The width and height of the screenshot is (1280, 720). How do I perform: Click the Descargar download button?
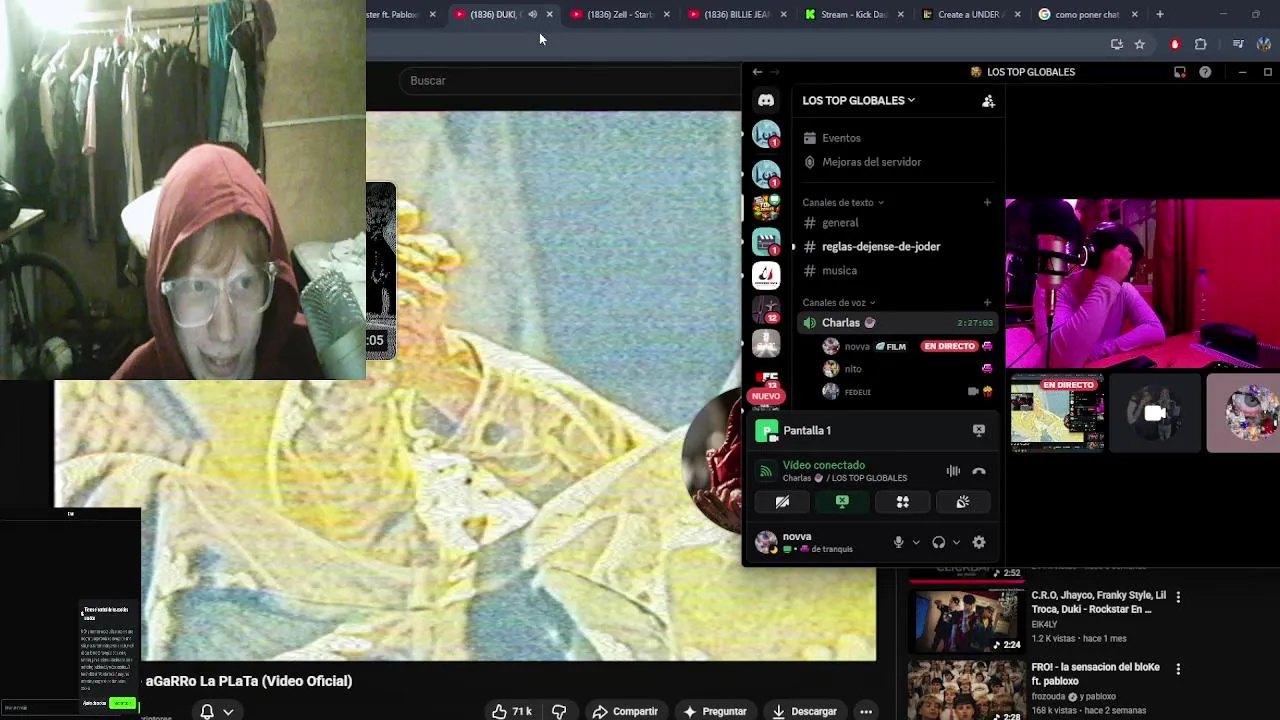point(804,711)
